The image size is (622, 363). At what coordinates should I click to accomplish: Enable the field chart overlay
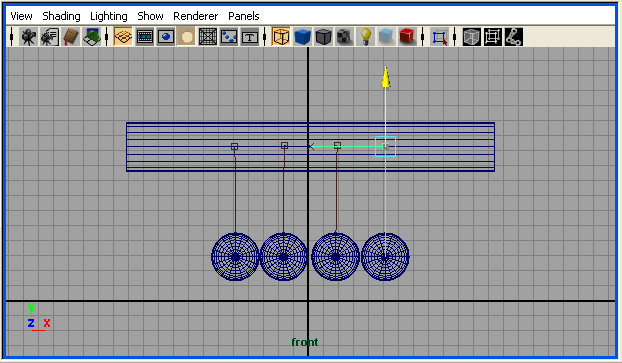pyautogui.click(x=207, y=37)
